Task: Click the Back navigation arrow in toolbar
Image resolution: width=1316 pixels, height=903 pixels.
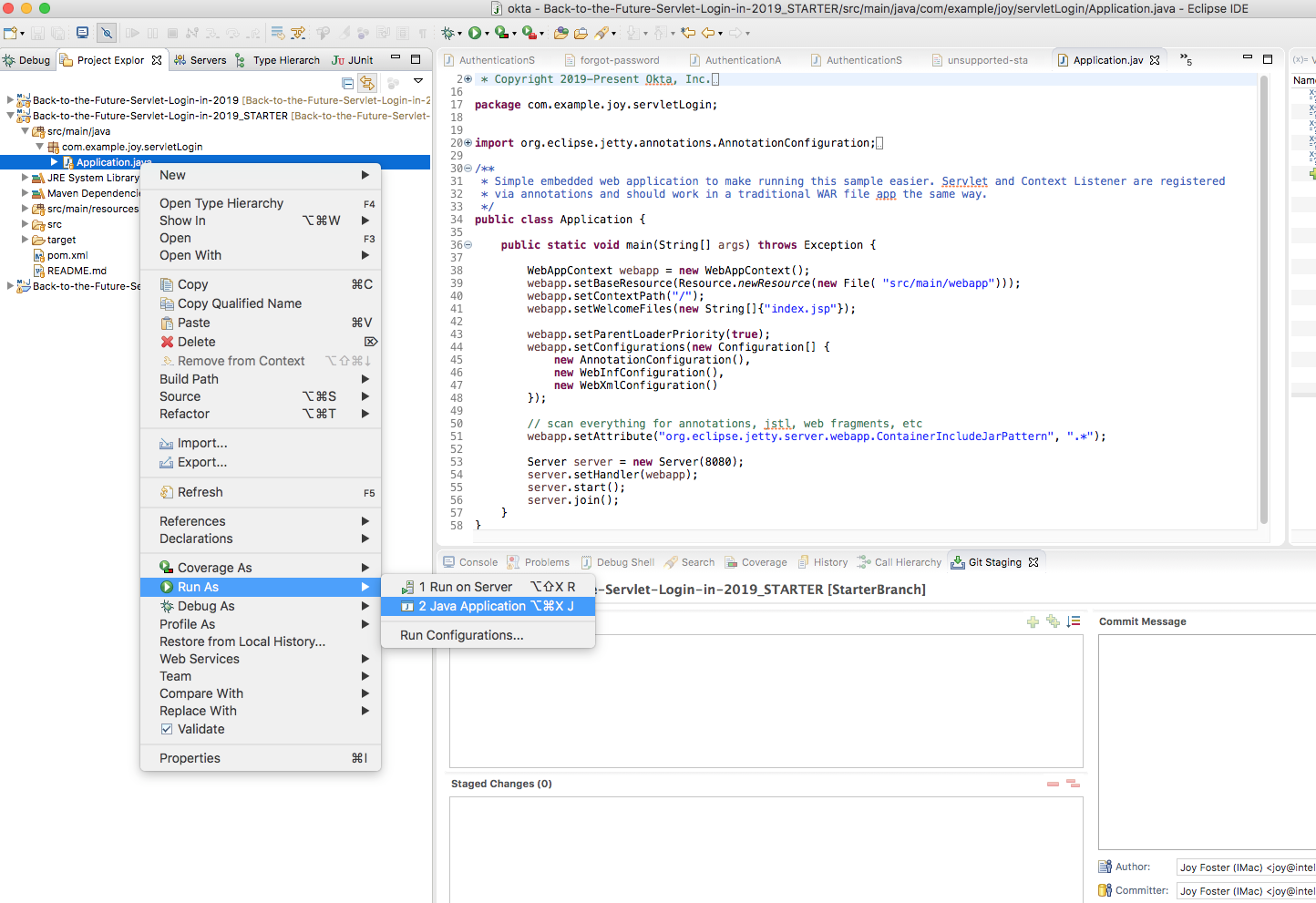Action: coord(707,33)
